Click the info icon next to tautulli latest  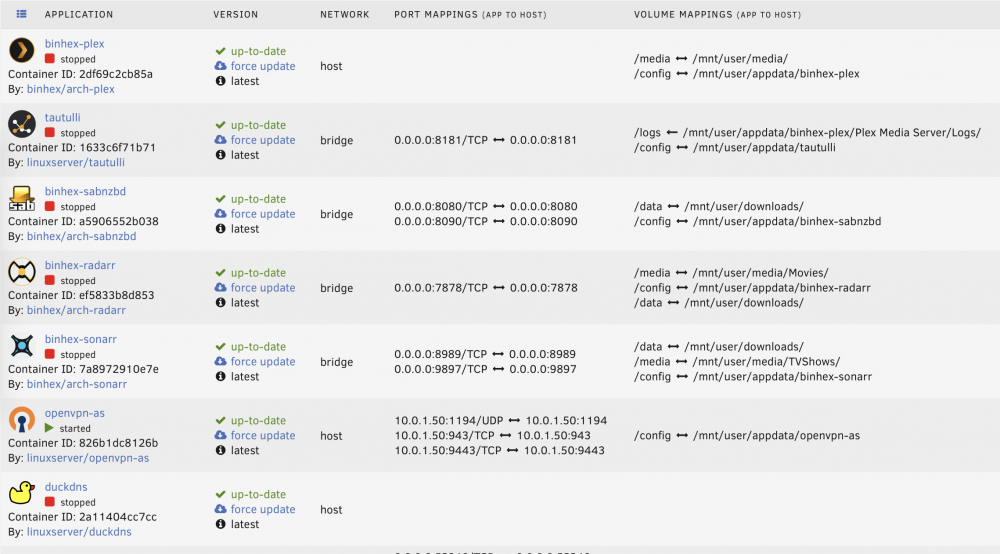pyautogui.click(x=221, y=155)
